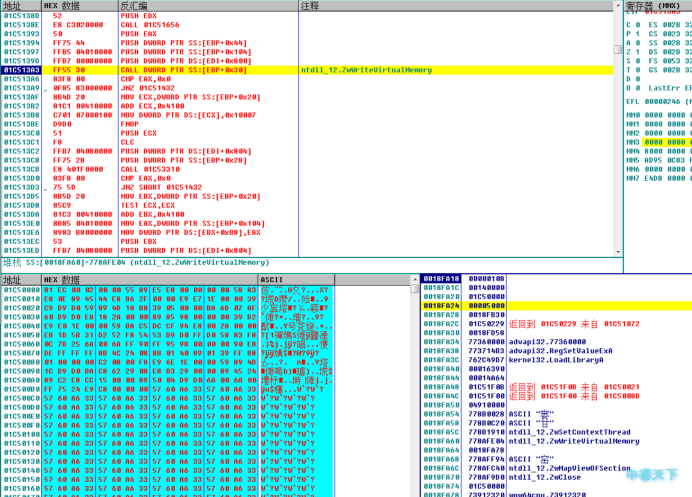The width and height of the screenshot is (692, 497).
Task: Select stack entry 返回到 01C50229 来自 01C51072
Action: pyautogui.click(x=574, y=324)
